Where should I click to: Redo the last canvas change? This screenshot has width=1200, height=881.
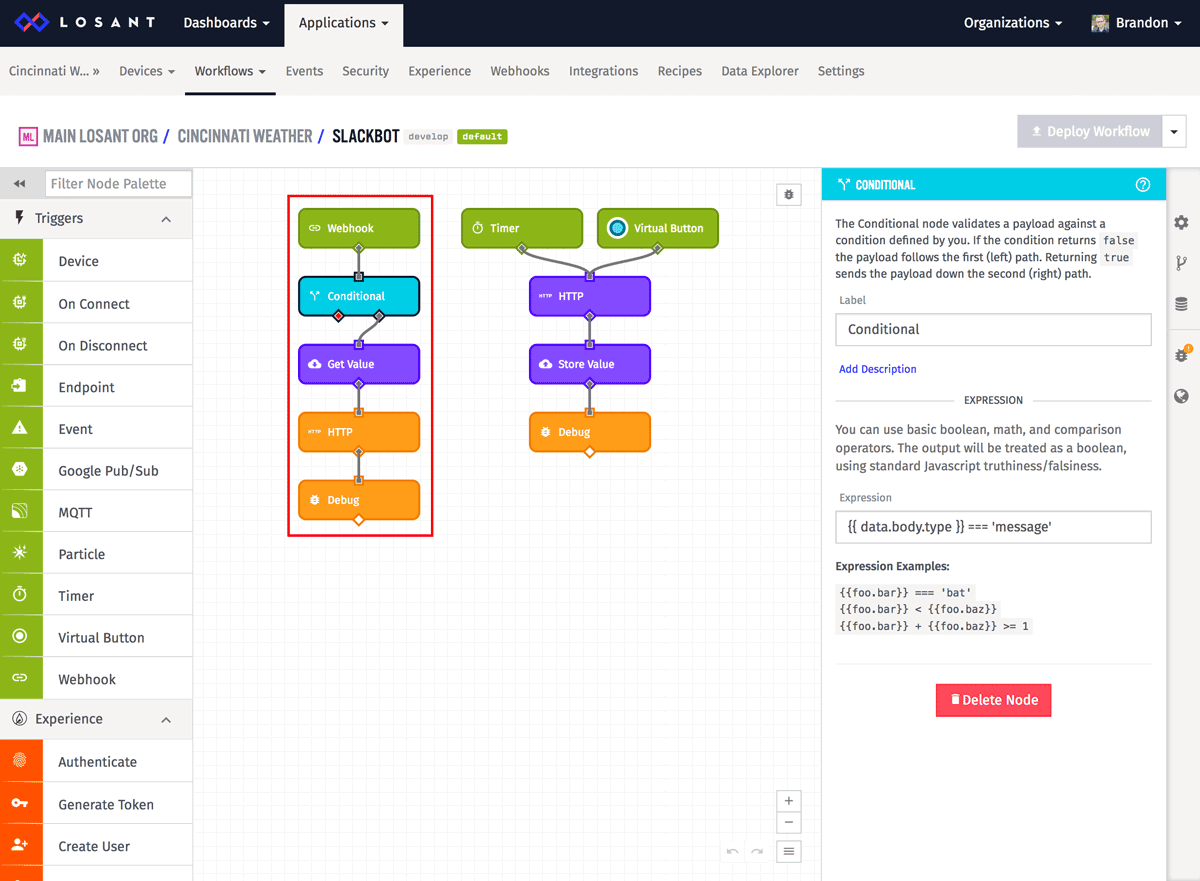click(x=757, y=852)
